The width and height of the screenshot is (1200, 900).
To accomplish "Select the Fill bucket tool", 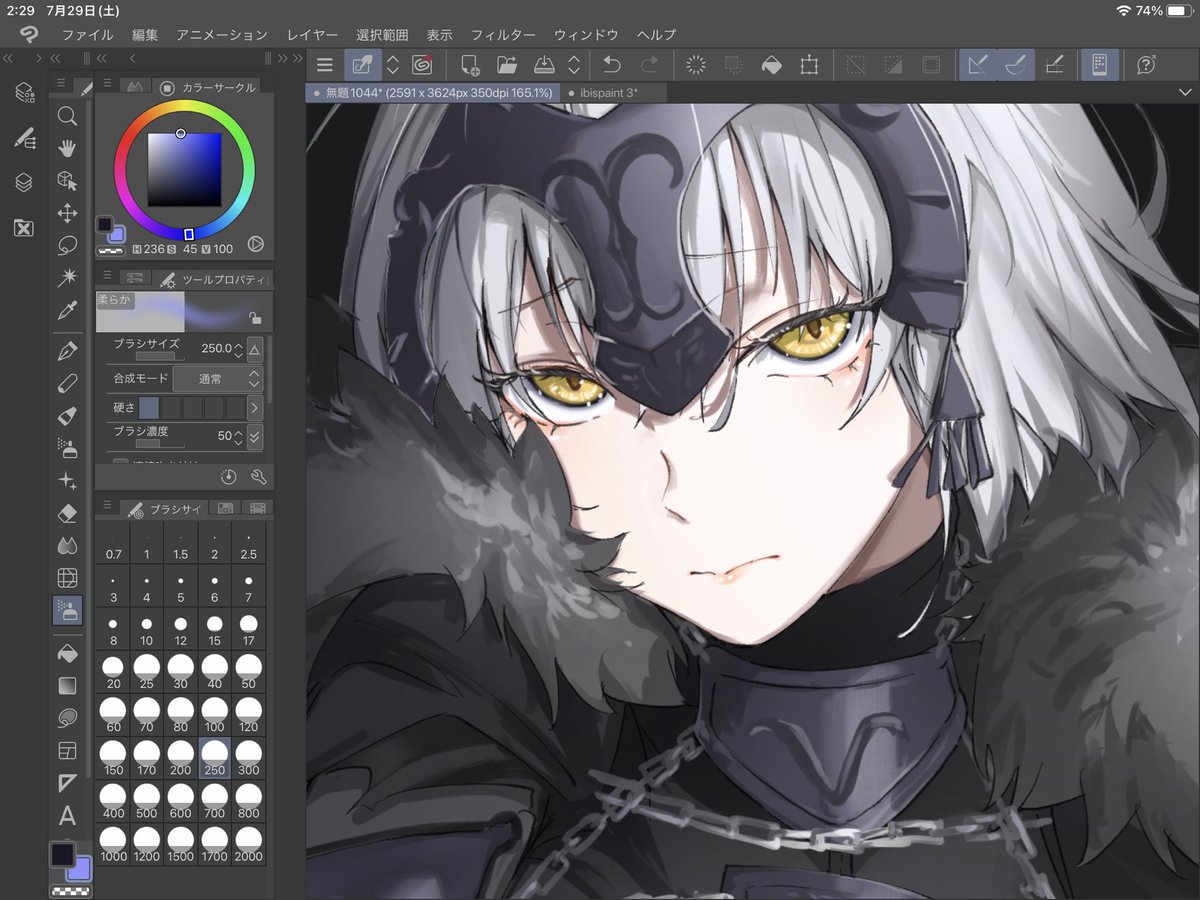I will tap(67, 653).
